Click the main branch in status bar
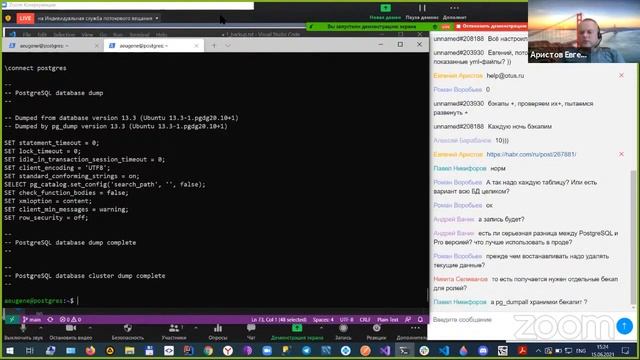The height and width of the screenshot is (360, 640). tap(32, 320)
